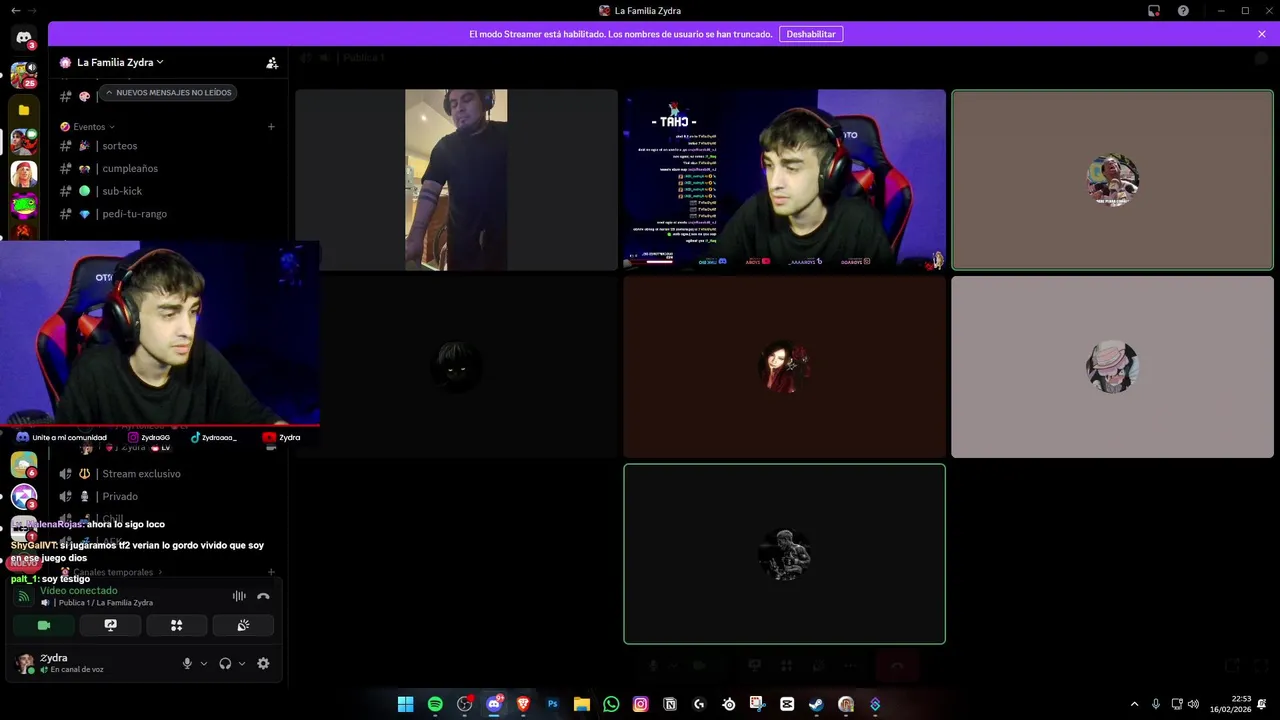This screenshot has width=1280, height=720.
Task: Click the connection signal icon
Action: [x=24, y=597]
